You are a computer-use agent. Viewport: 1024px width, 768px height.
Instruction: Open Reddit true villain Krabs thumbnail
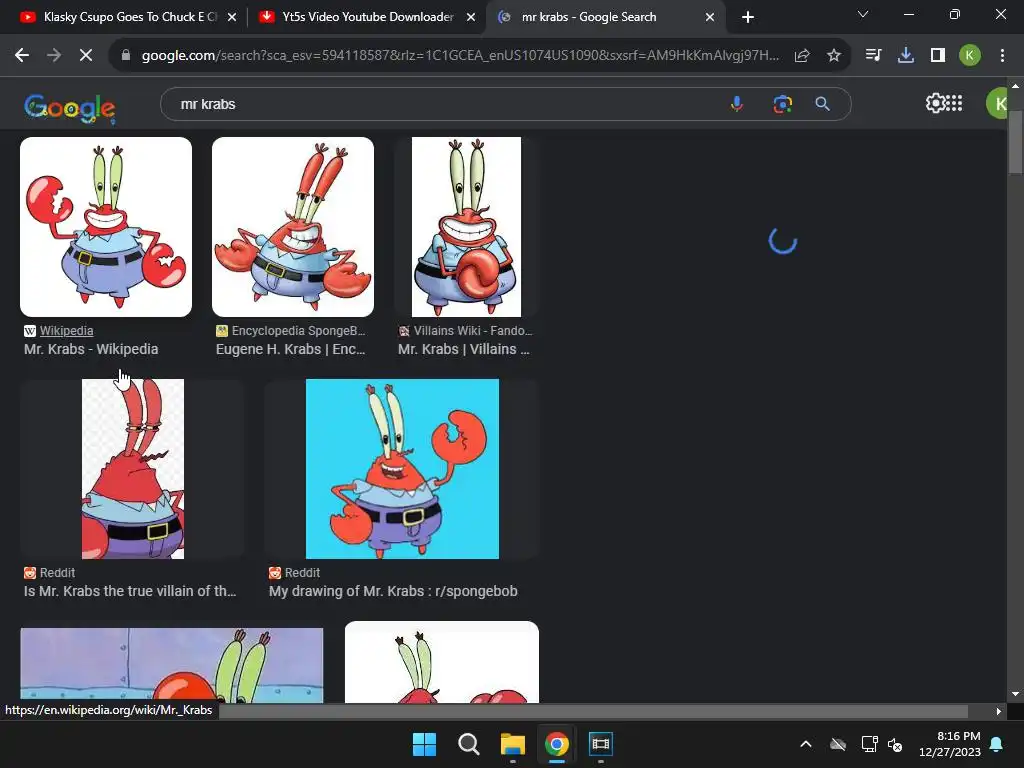(133, 469)
